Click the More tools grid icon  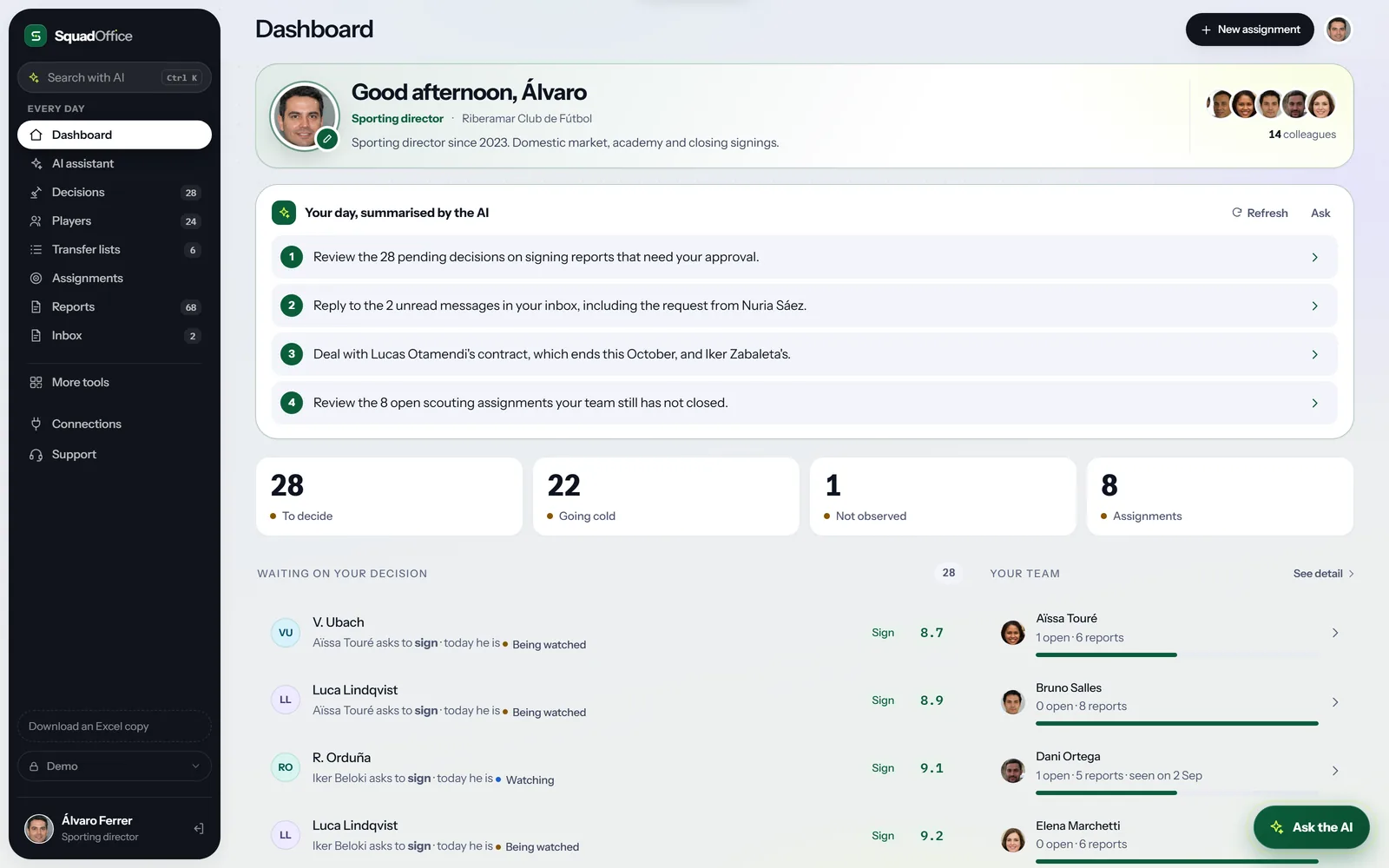(36, 382)
